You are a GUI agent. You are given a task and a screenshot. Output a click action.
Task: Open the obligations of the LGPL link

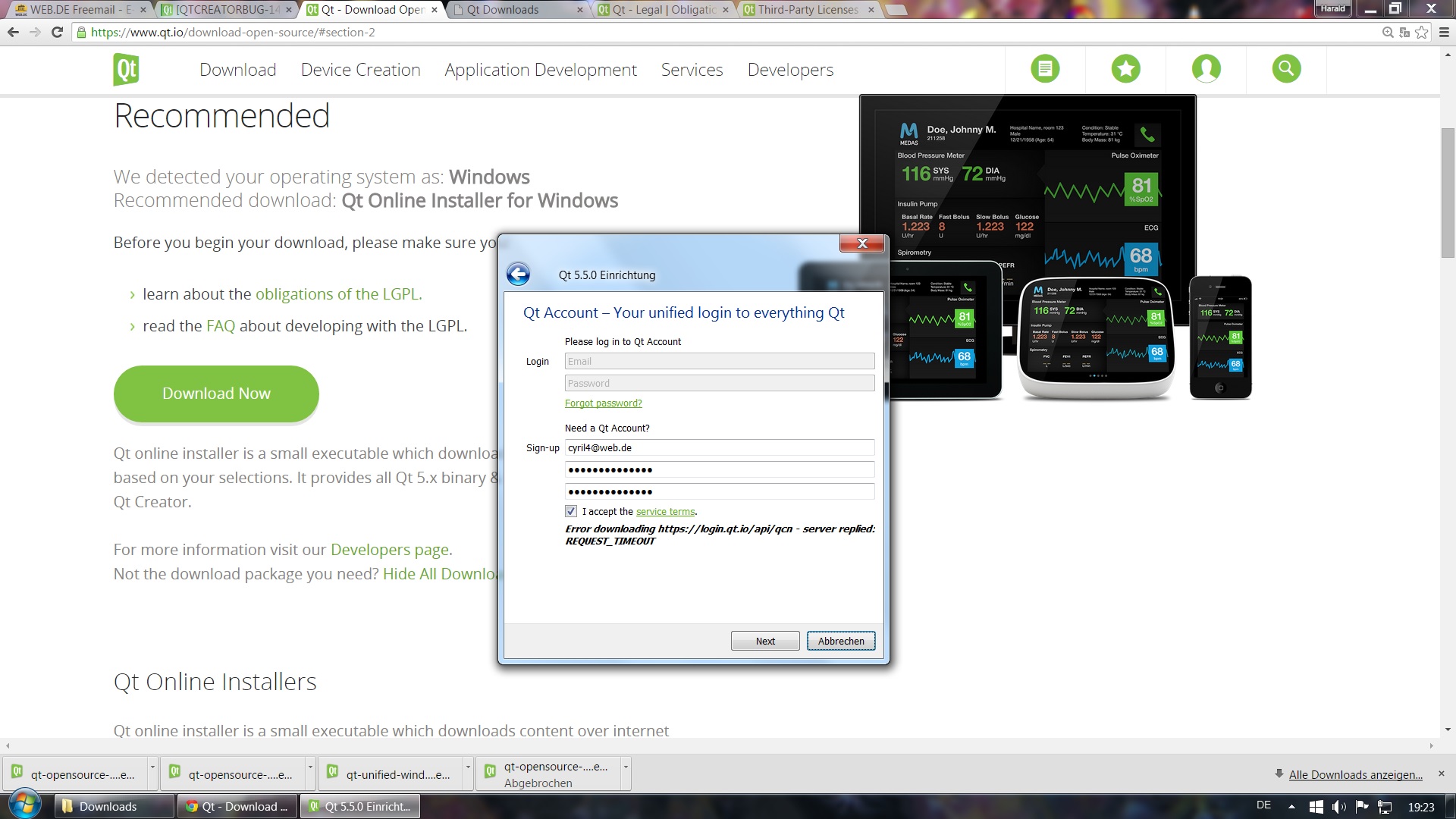339,294
